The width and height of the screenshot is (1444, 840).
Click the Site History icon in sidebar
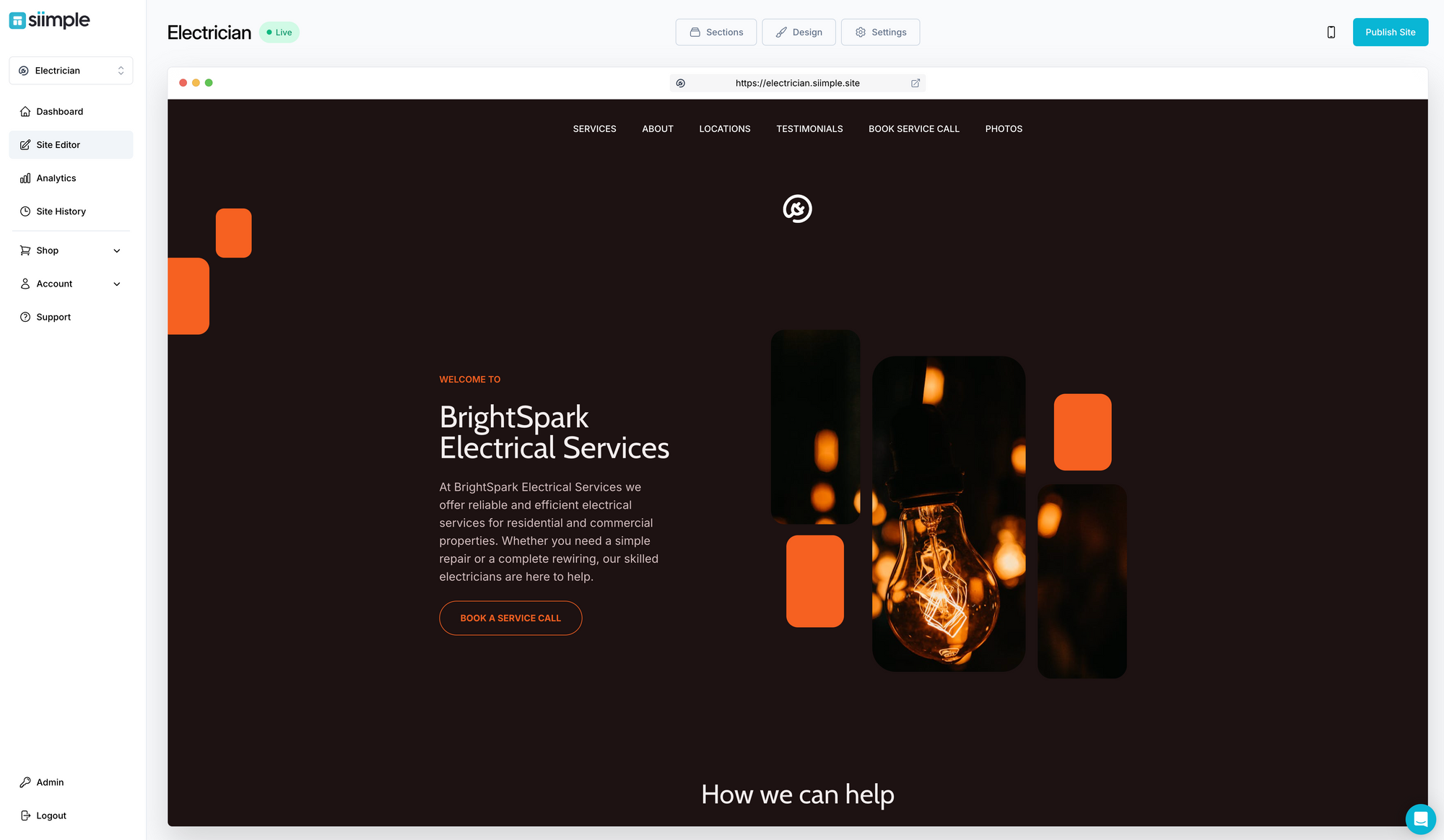coord(25,211)
